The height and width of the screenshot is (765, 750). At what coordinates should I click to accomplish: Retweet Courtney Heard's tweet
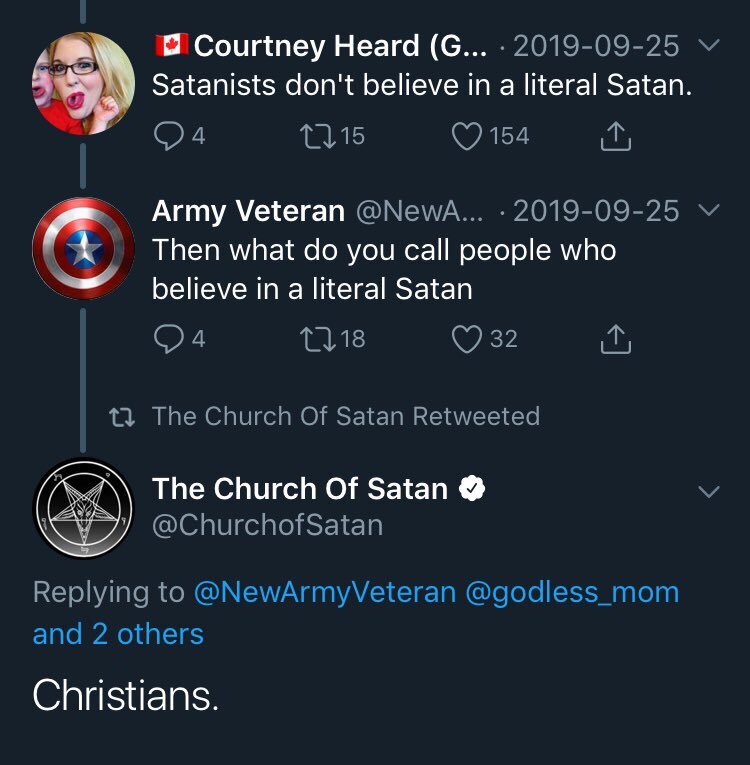[320, 136]
